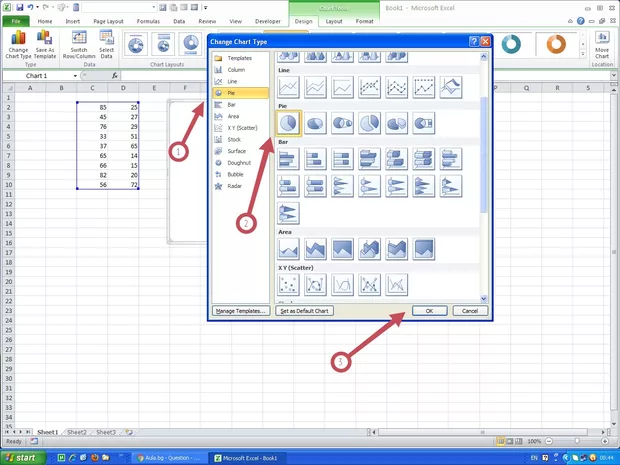Choose Templates category in list

[x=240, y=58]
